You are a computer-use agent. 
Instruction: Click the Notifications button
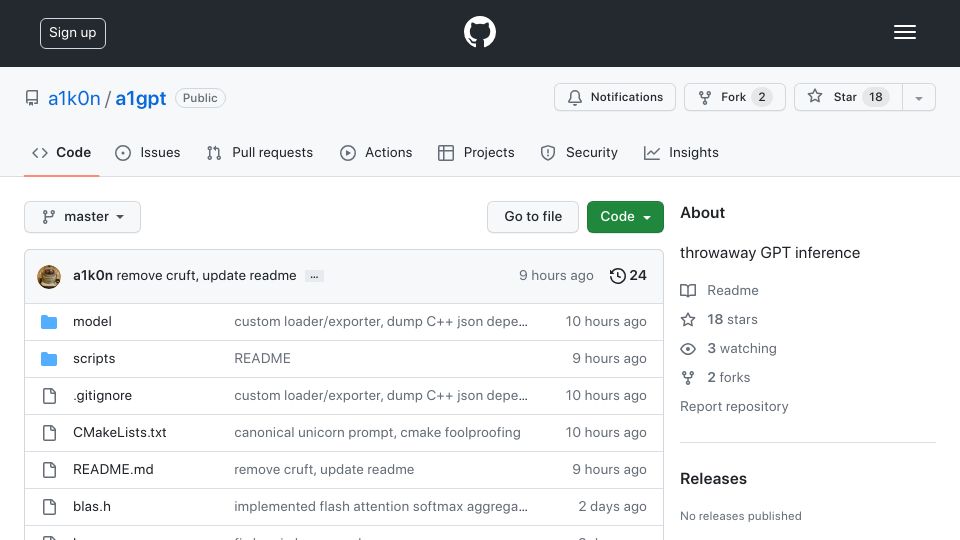[615, 97]
